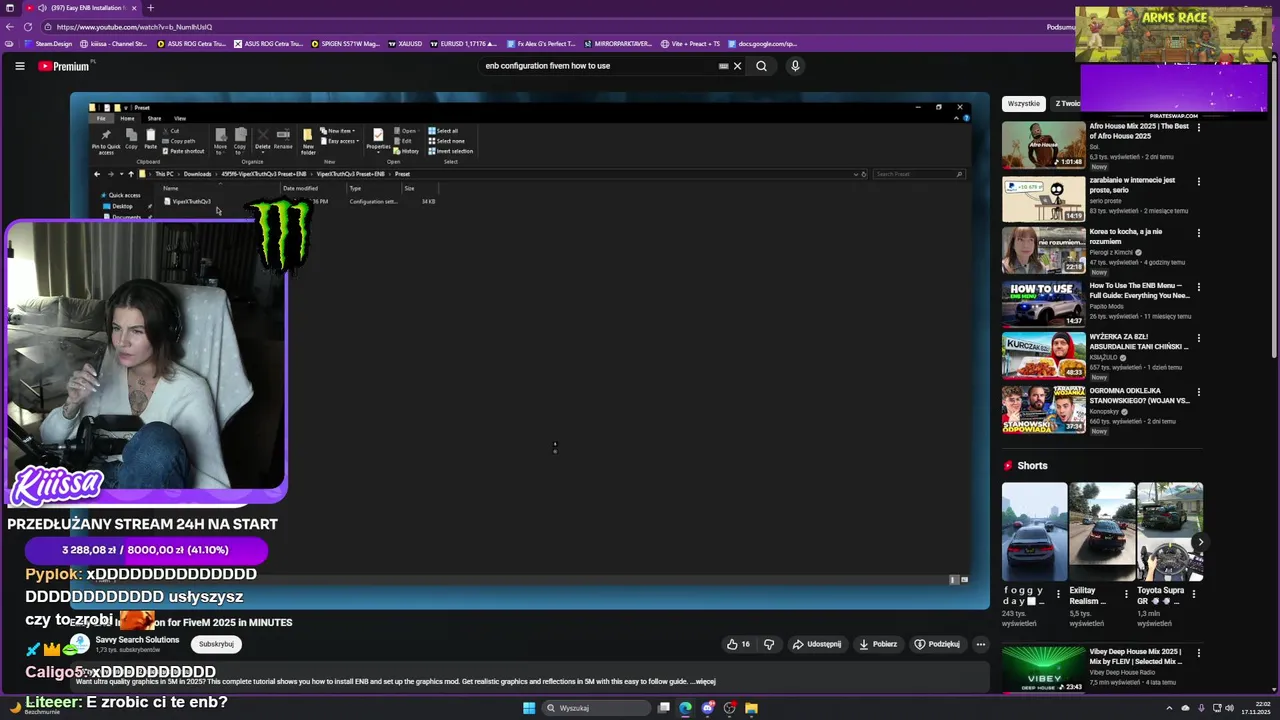Open Savvy Search Solutions channel link
This screenshot has width=1280, height=720.
point(137,640)
